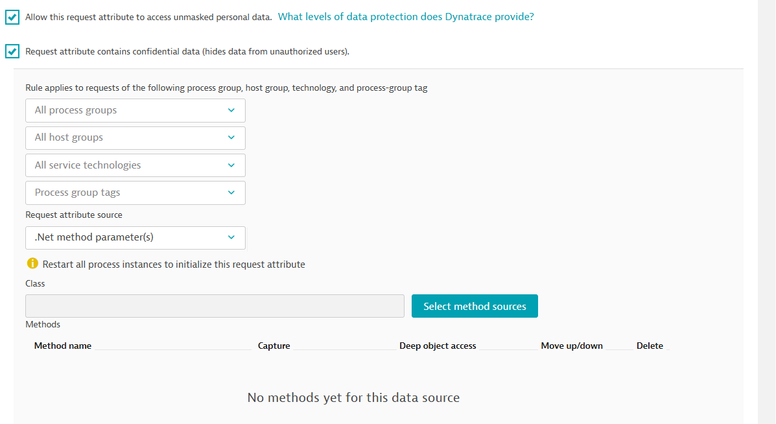Click the Move up/down column header
The height and width of the screenshot is (424, 776).
pos(571,346)
